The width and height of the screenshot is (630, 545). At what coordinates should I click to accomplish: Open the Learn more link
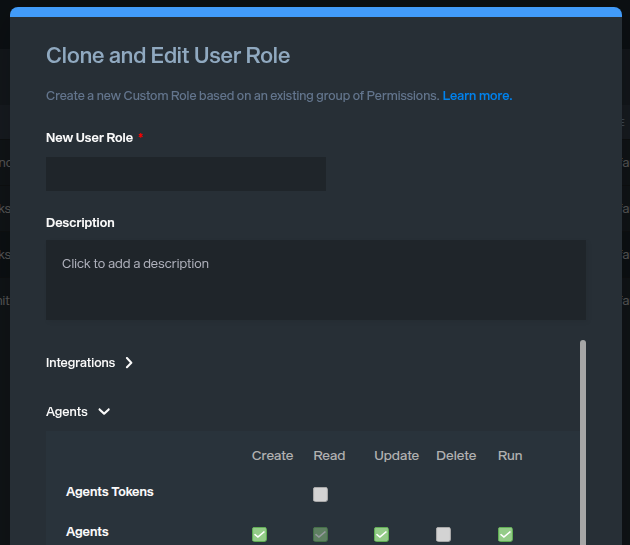(x=477, y=96)
